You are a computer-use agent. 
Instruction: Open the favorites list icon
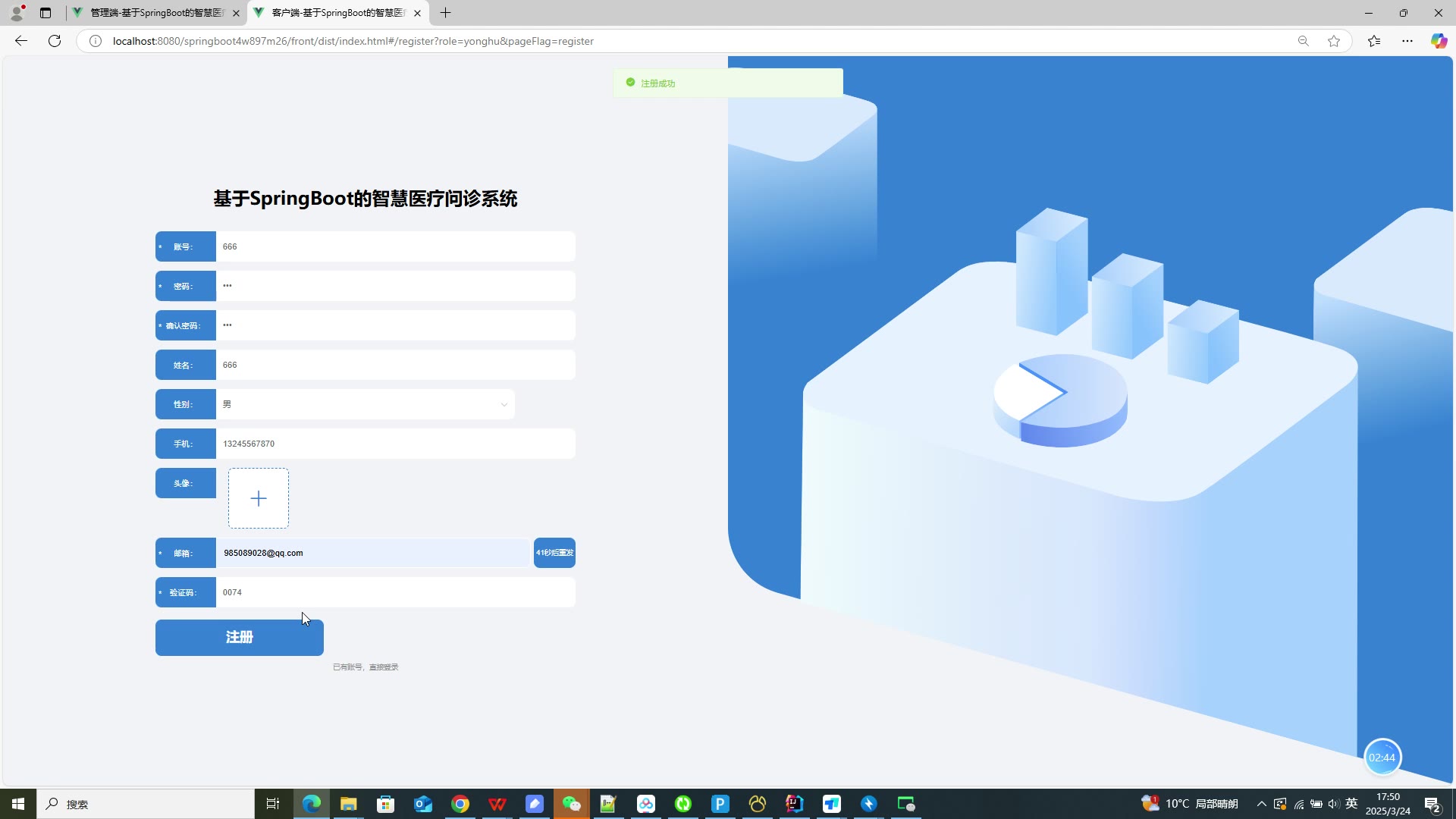tap(1374, 41)
